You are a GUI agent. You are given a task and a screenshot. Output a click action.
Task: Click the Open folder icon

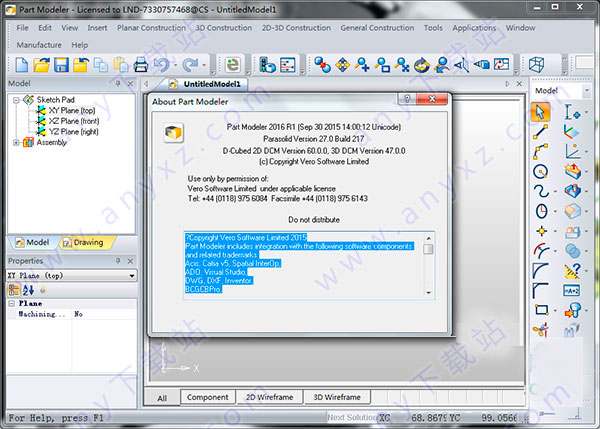click(x=41, y=65)
